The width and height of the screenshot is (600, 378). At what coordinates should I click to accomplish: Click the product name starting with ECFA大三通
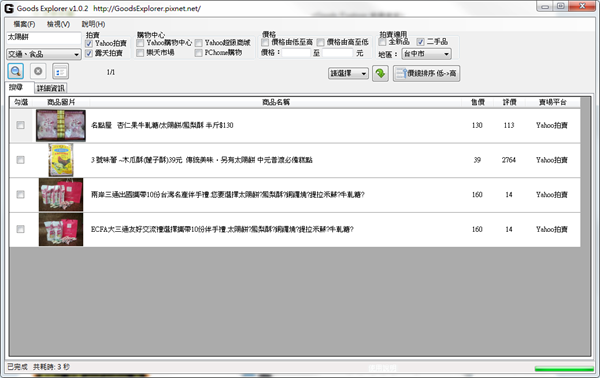point(222,229)
